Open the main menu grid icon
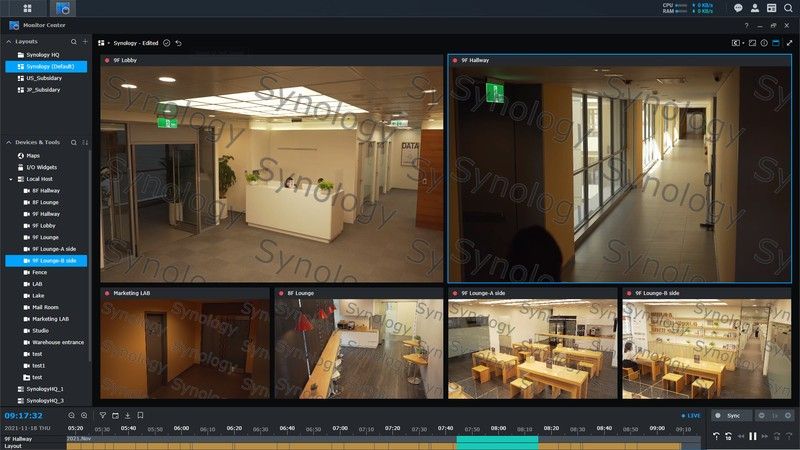Viewport: 800px width, 450px height. point(28,8)
